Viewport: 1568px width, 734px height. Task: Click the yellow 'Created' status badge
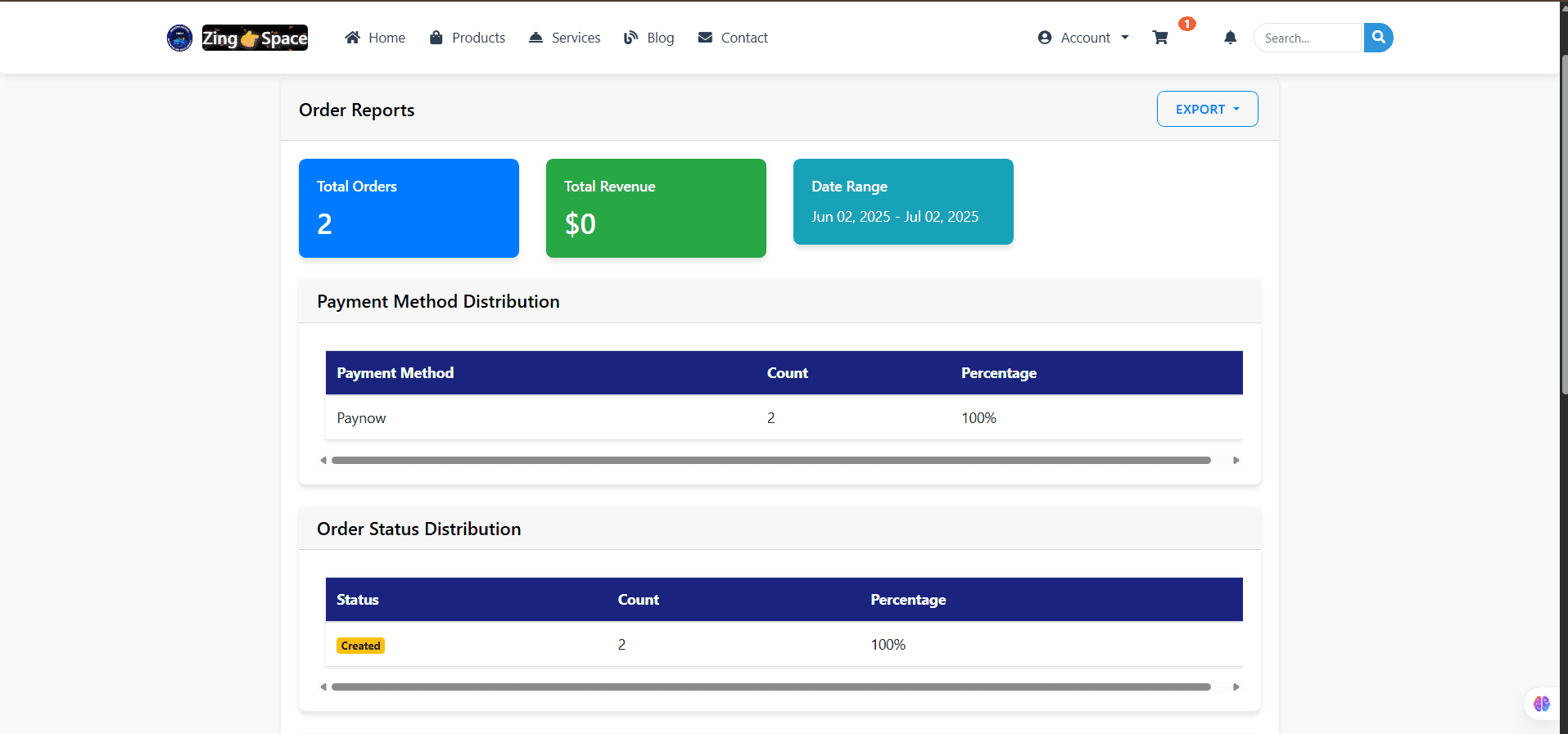pos(360,646)
